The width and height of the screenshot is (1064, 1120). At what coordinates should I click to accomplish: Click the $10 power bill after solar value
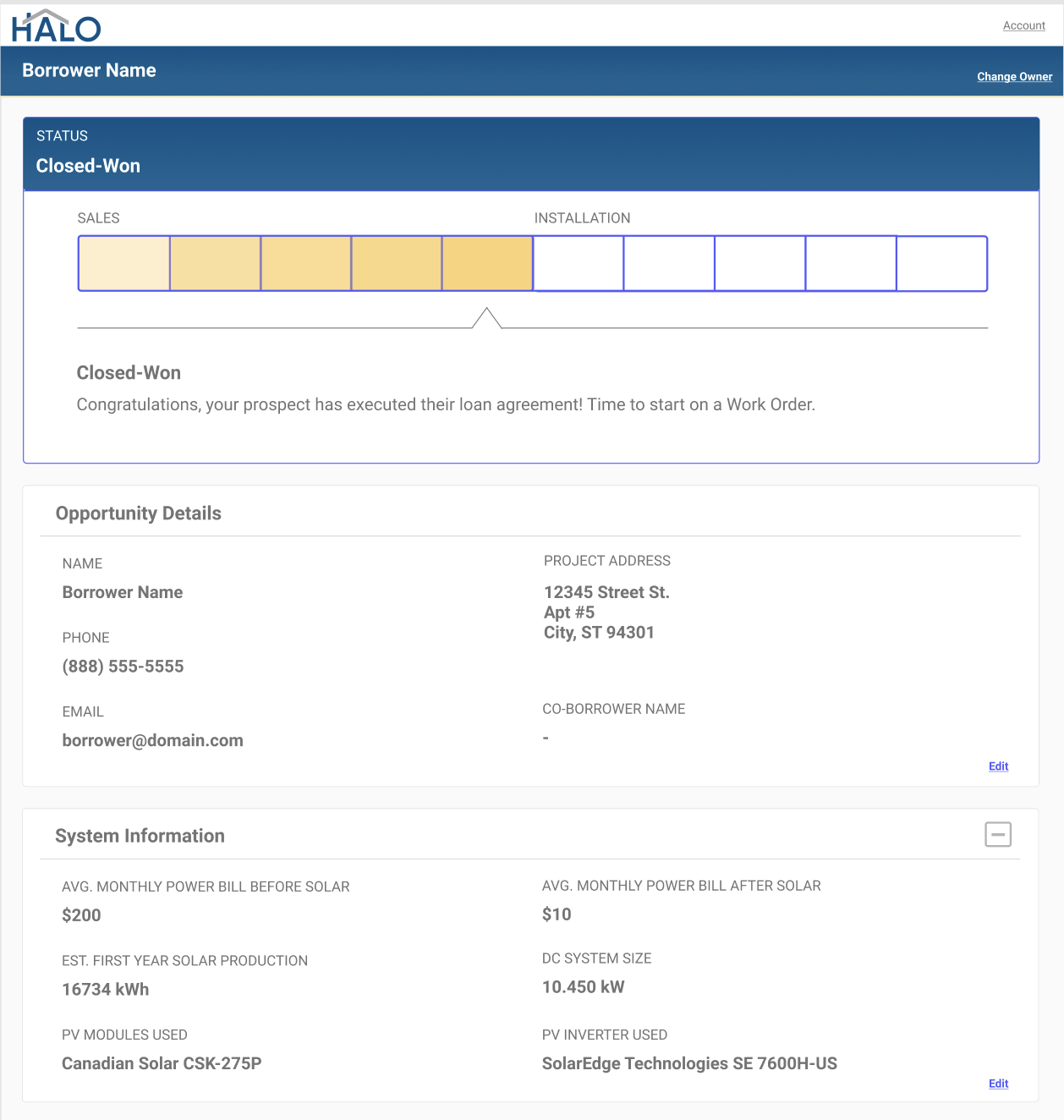pos(557,914)
